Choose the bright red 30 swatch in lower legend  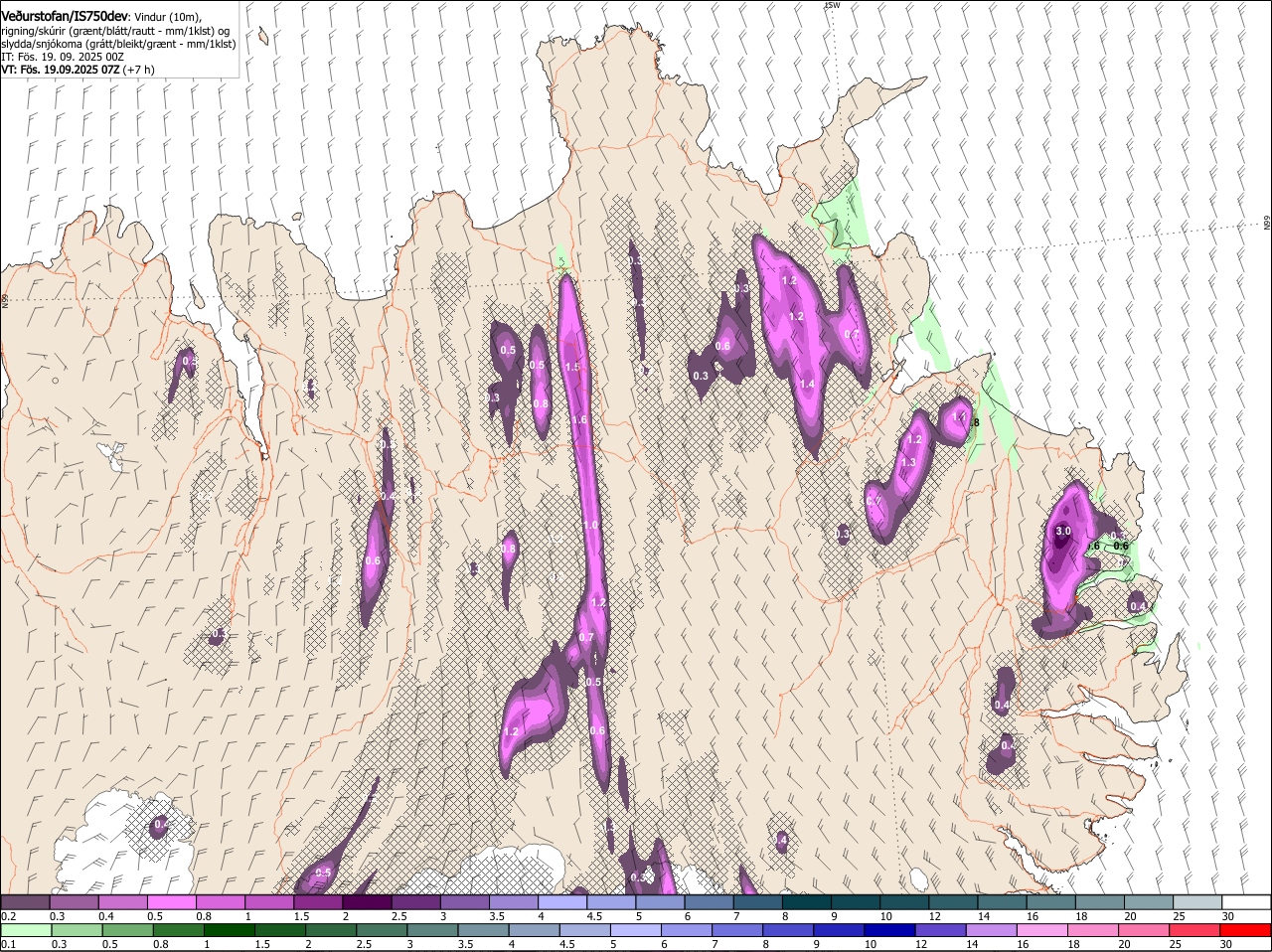click(x=1247, y=930)
